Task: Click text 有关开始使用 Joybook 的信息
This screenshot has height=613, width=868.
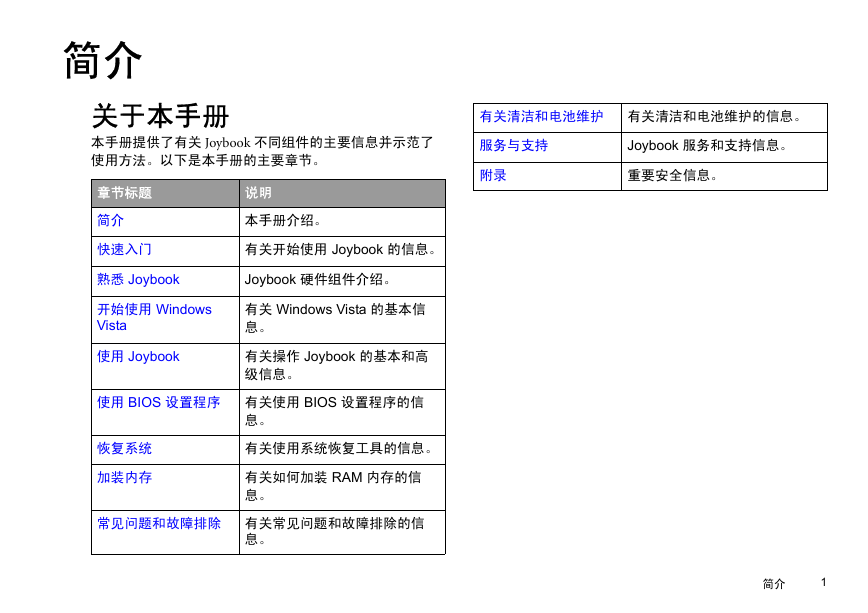Action: coord(340,249)
